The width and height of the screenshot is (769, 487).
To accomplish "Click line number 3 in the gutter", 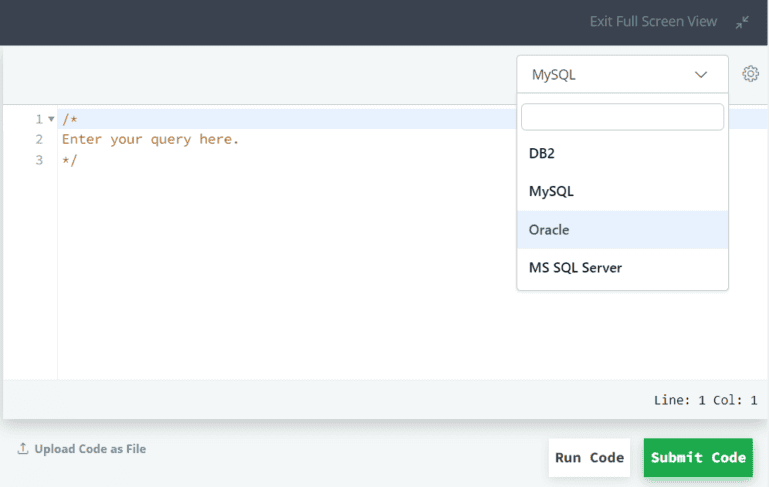I will [x=39, y=160].
